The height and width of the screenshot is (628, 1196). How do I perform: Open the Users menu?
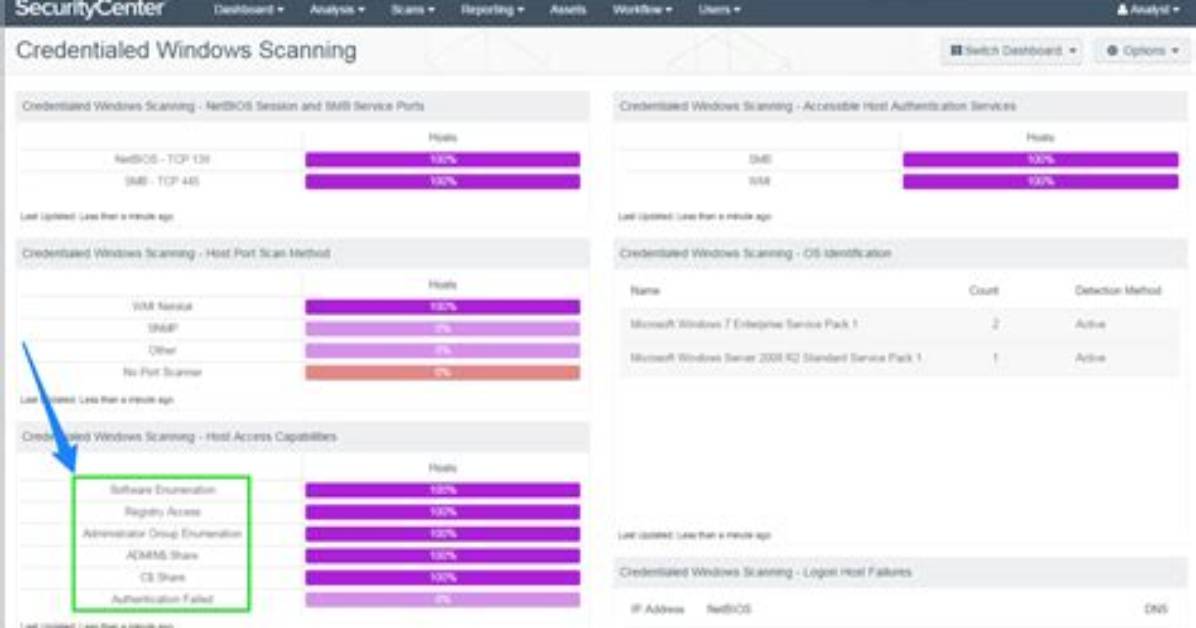click(719, 10)
